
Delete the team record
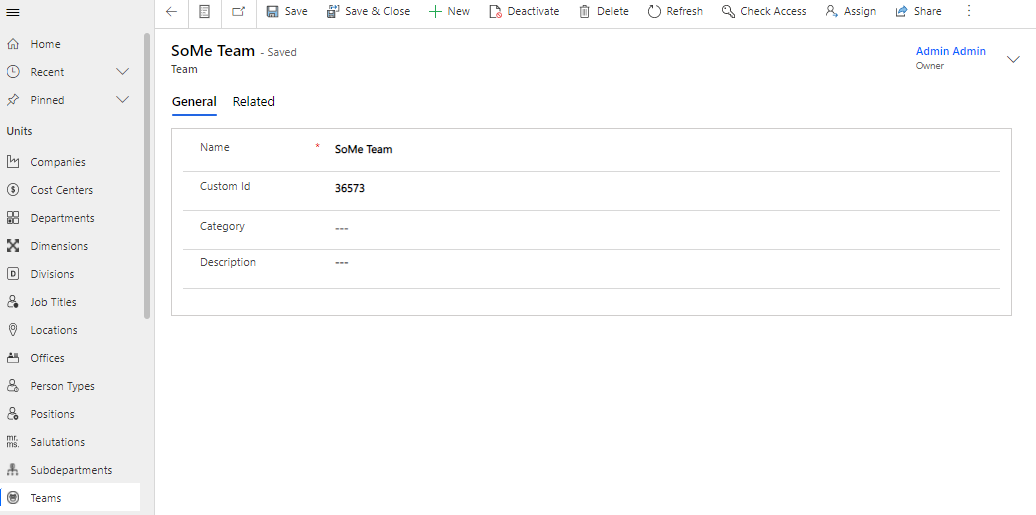pyautogui.click(x=604, y=12)
